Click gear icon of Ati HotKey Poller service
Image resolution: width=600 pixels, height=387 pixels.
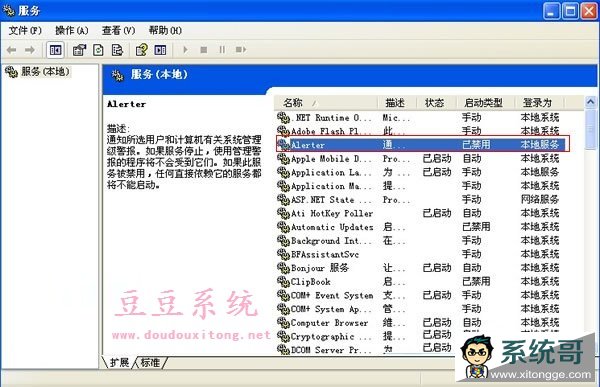tap(283, 213)
